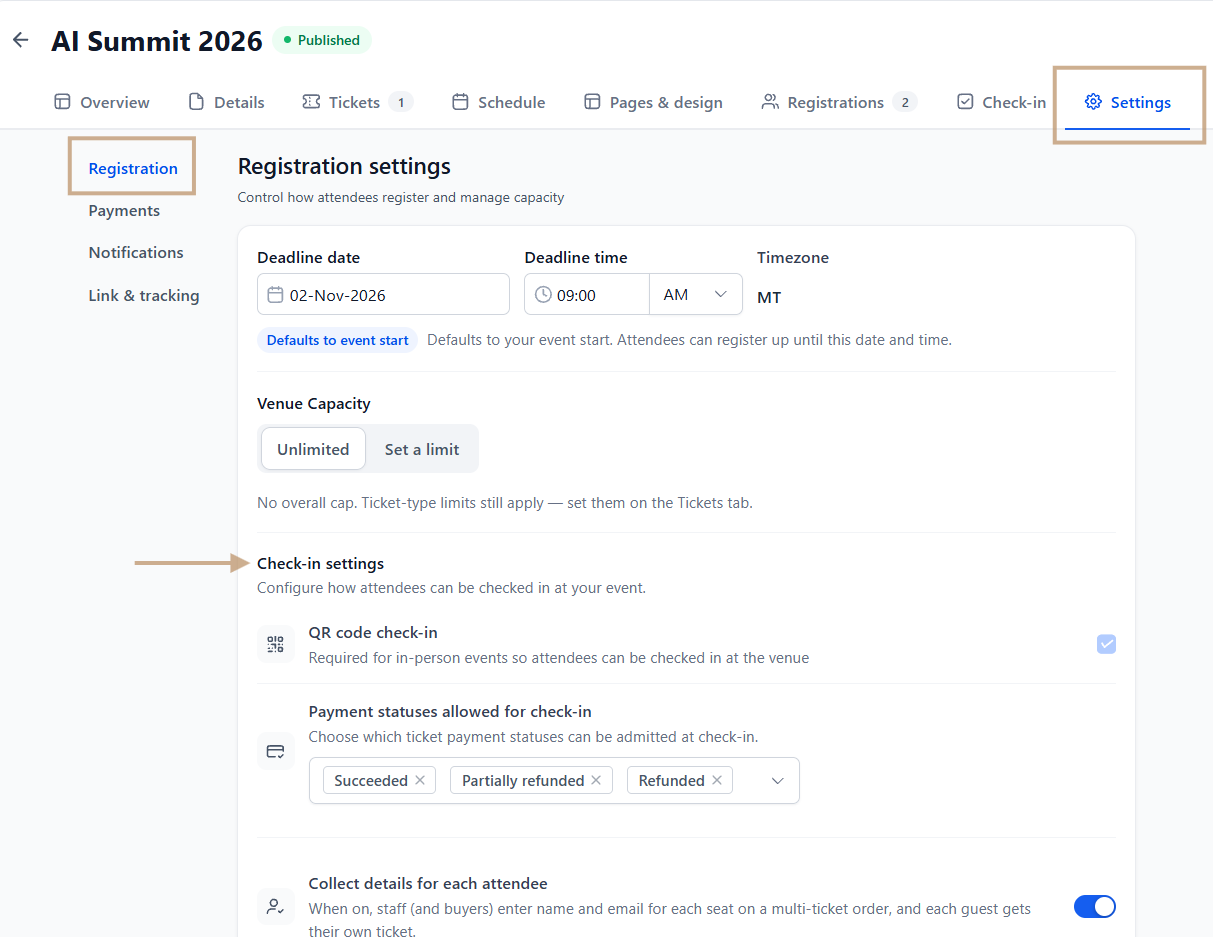
Task: Go to the Schedule tab
Action: (499, 102)
